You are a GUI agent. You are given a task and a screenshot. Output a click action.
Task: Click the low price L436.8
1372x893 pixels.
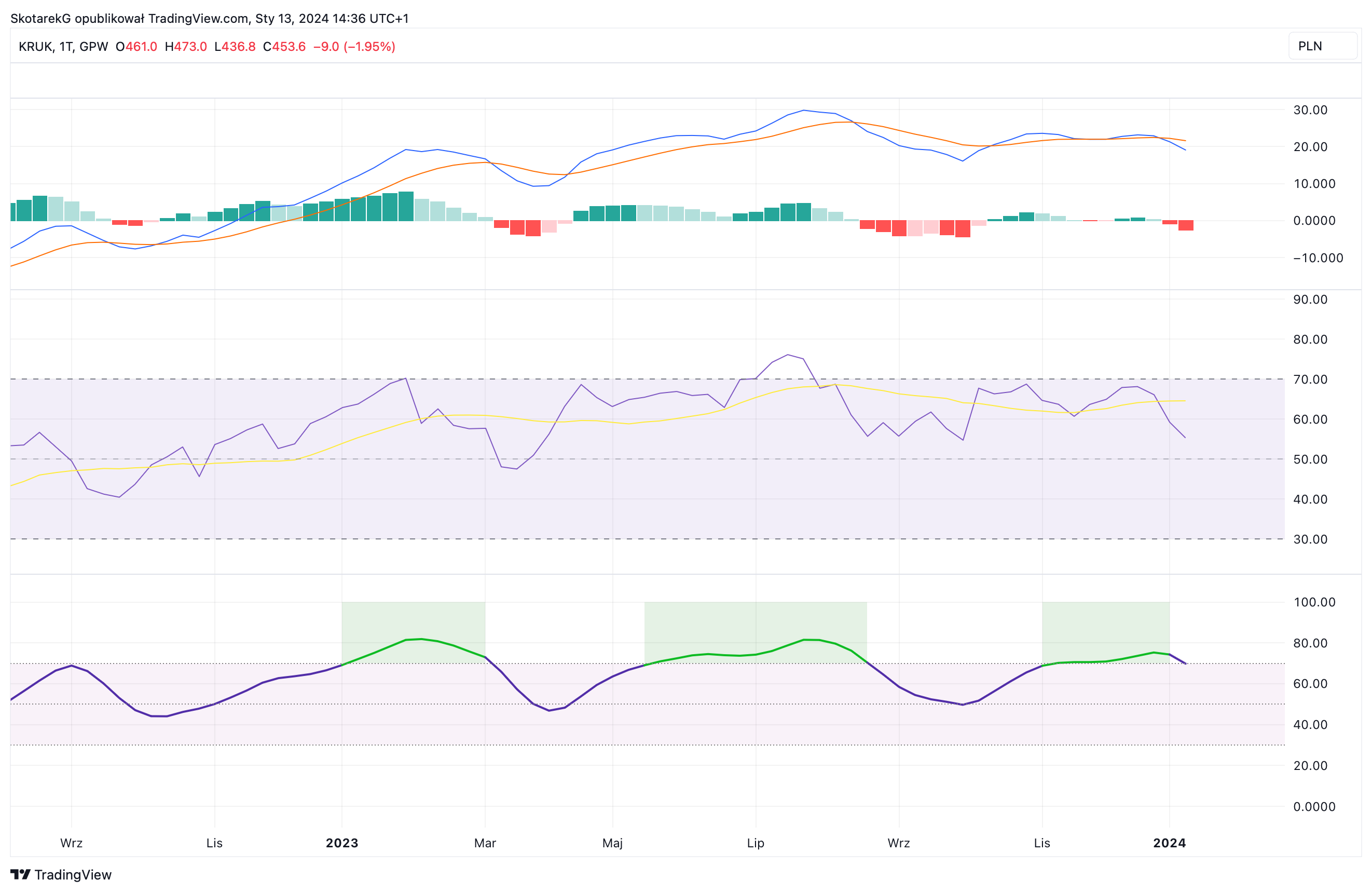[x=235, y=46]
